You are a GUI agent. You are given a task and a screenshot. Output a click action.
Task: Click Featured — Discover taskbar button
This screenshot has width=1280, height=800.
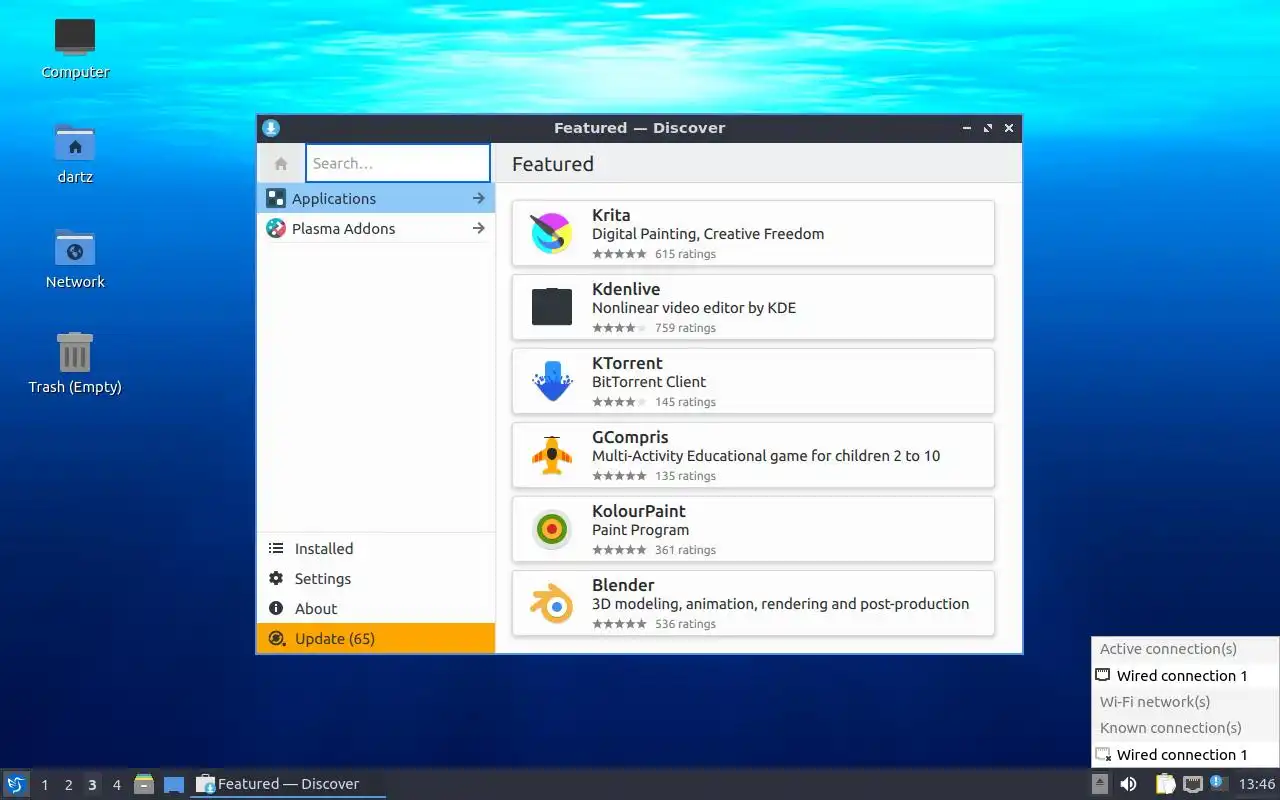pos(288,784)
